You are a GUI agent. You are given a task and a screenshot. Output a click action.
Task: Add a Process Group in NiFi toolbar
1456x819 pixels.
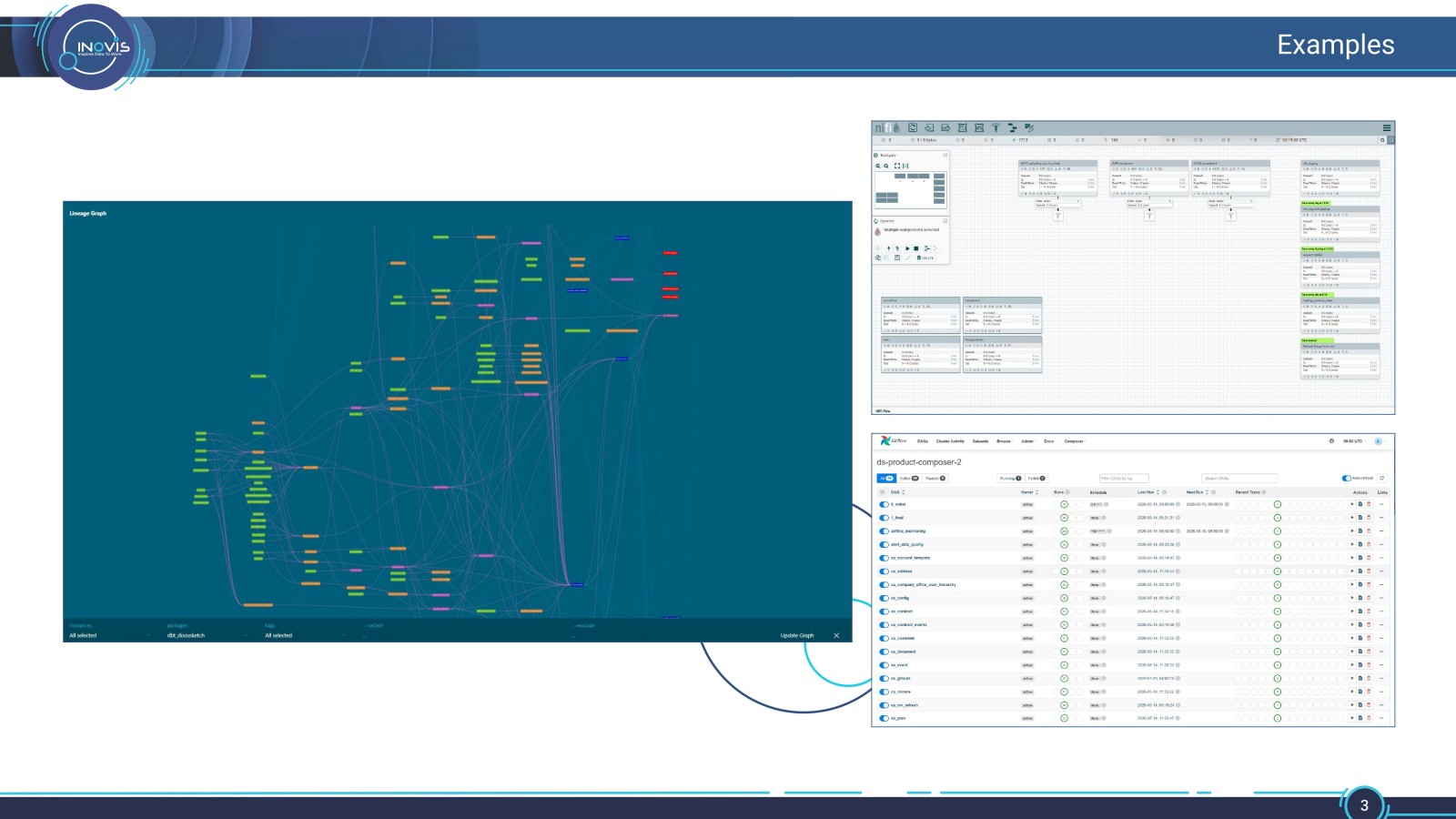[x=963, y=127]
